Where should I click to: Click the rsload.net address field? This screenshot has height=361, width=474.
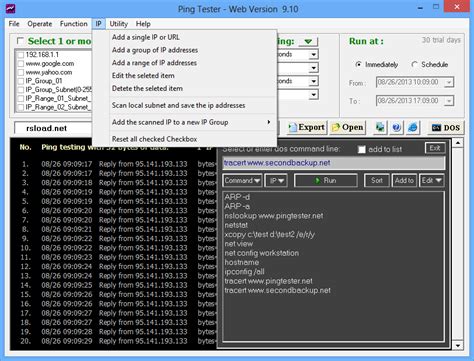tap(53, 128)
